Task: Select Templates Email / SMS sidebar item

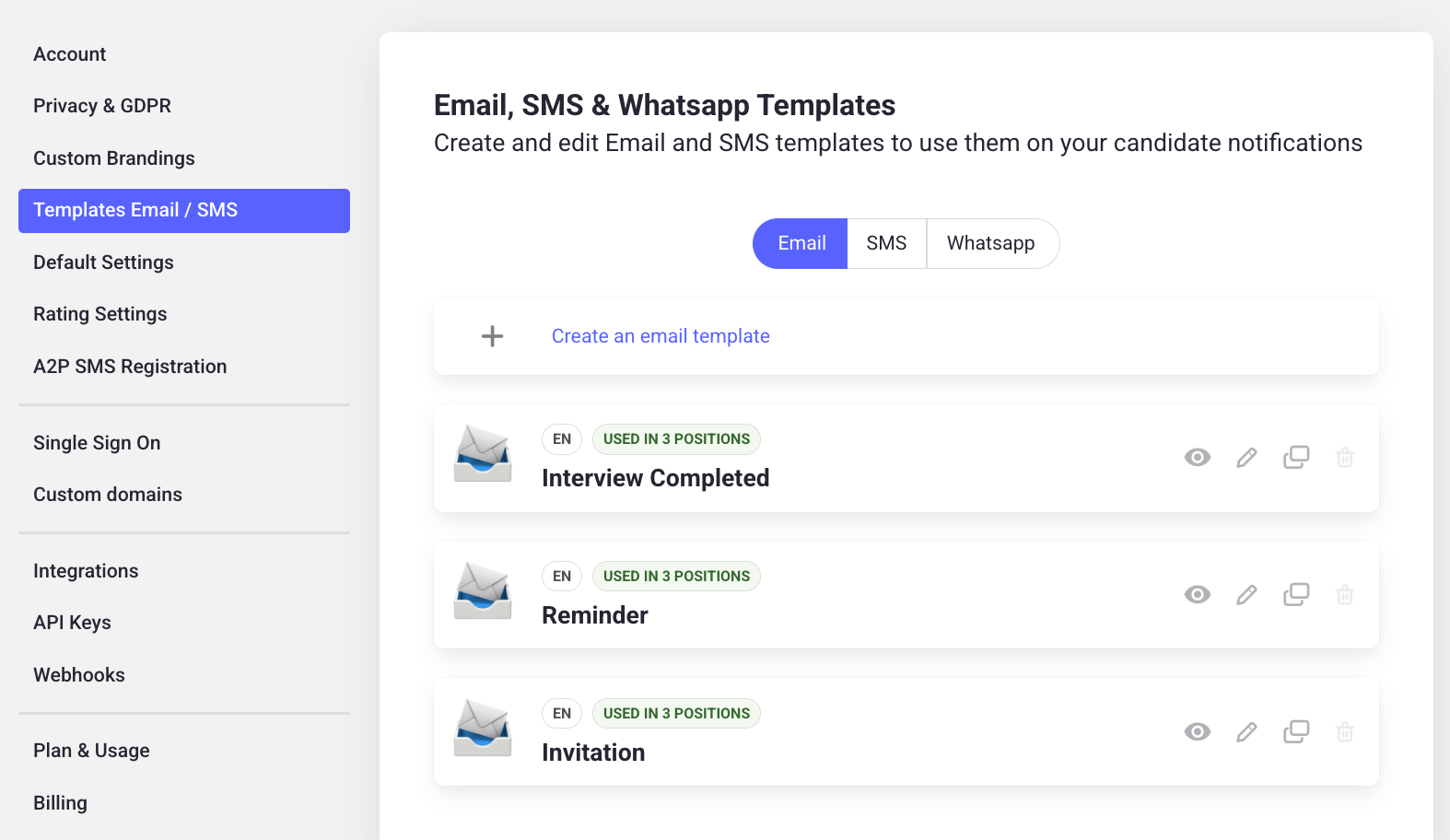Action: click(184, 211)
